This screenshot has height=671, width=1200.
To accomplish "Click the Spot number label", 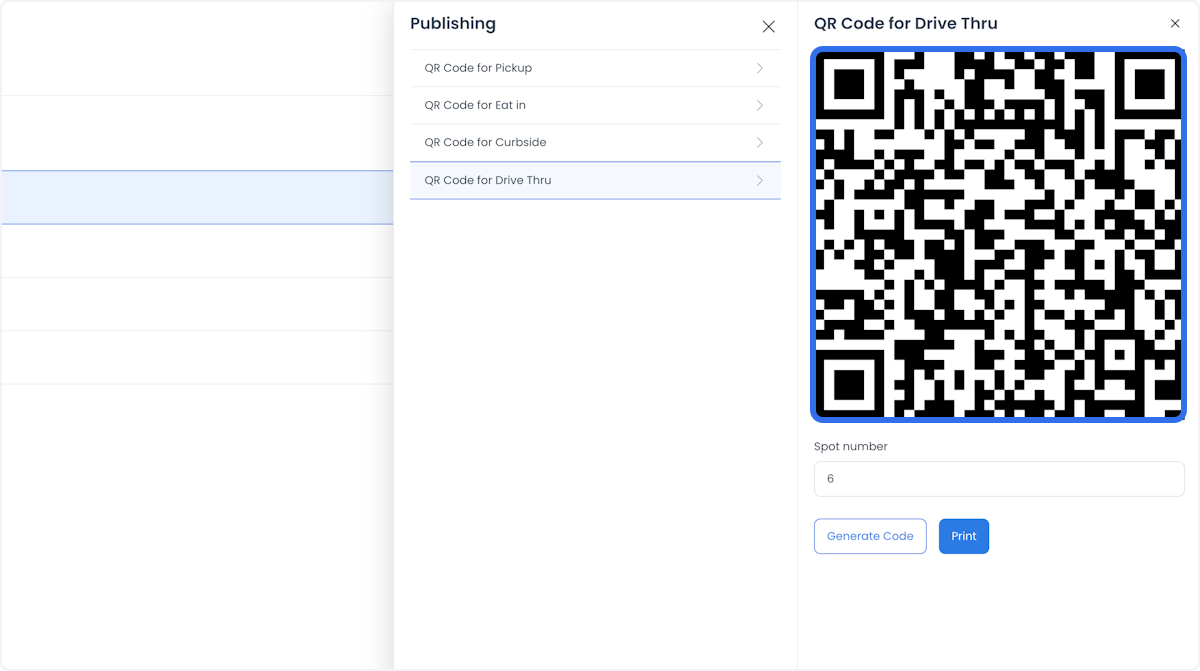I will (x=851, y=446).
